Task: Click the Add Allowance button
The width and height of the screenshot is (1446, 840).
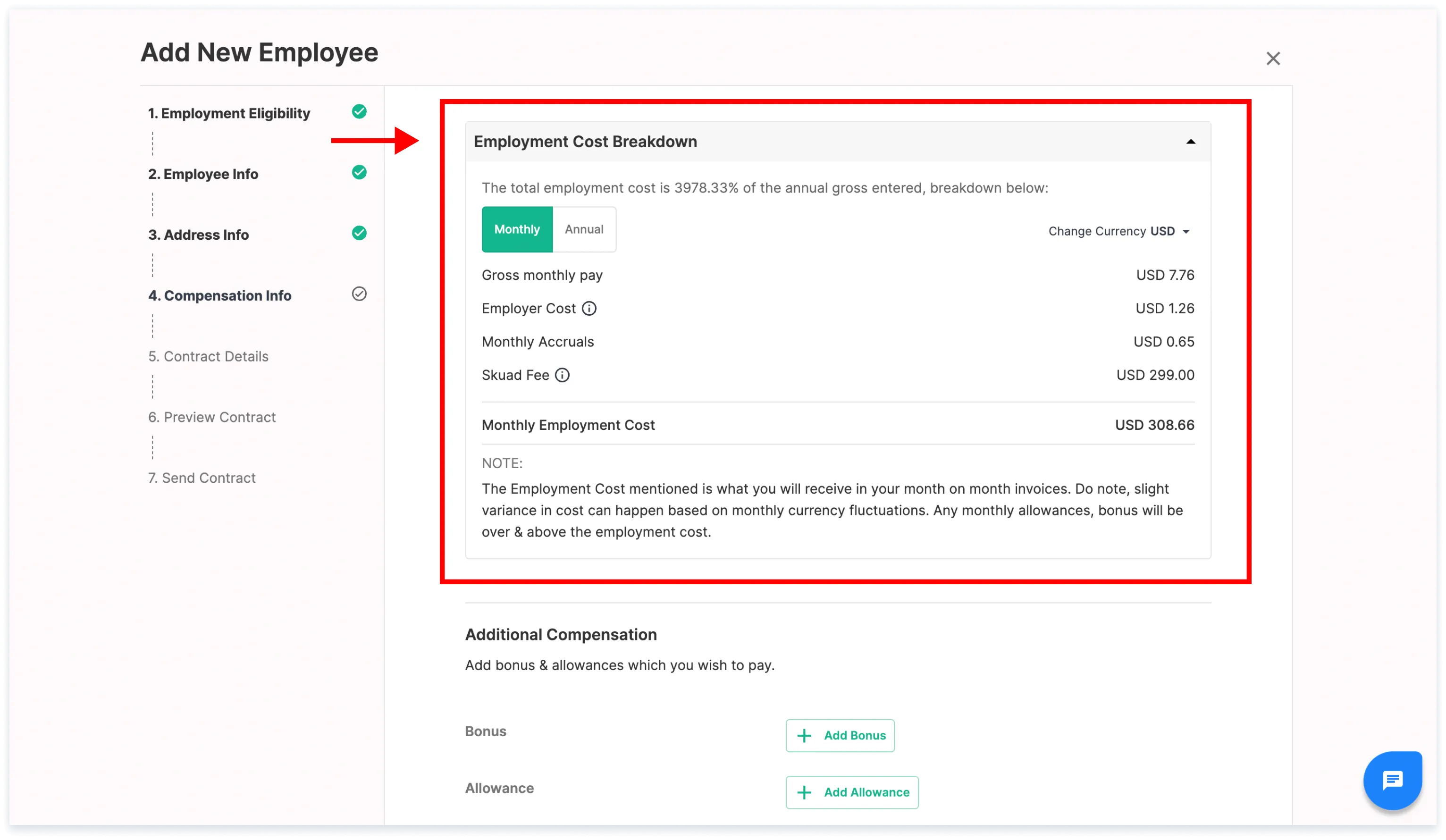Action: 851,792
